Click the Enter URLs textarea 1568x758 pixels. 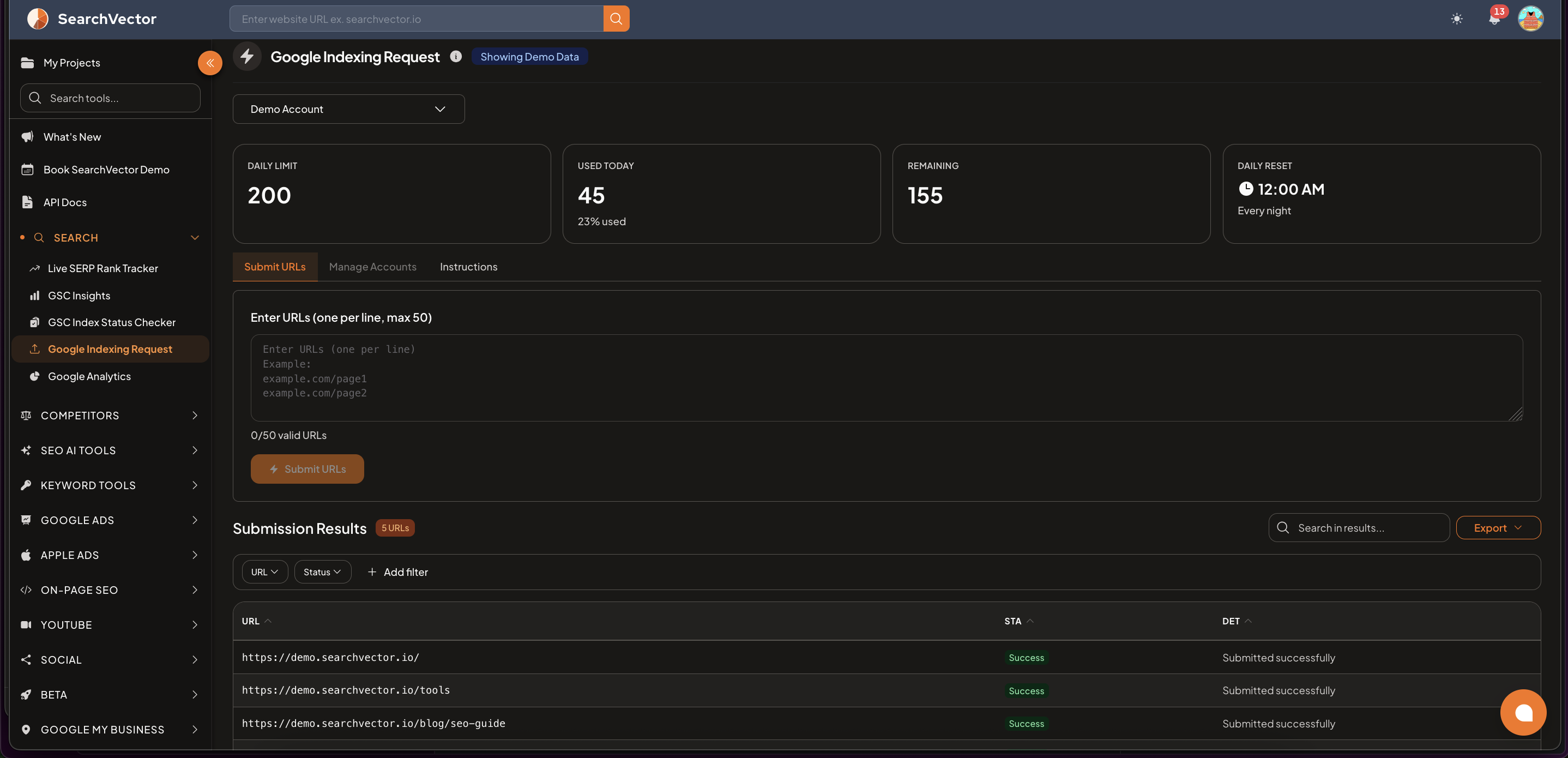[886, 378]
